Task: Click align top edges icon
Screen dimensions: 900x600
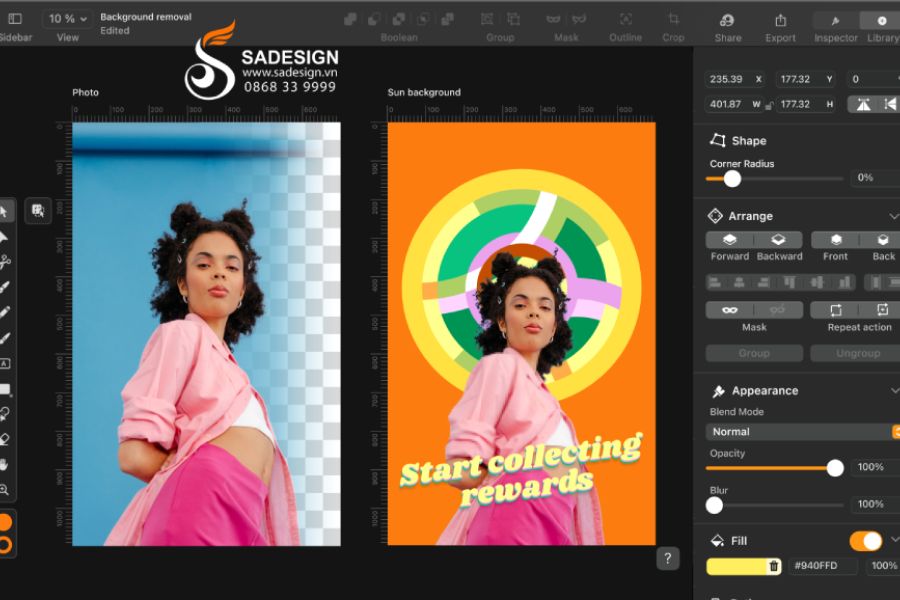Action: (790, 282)
